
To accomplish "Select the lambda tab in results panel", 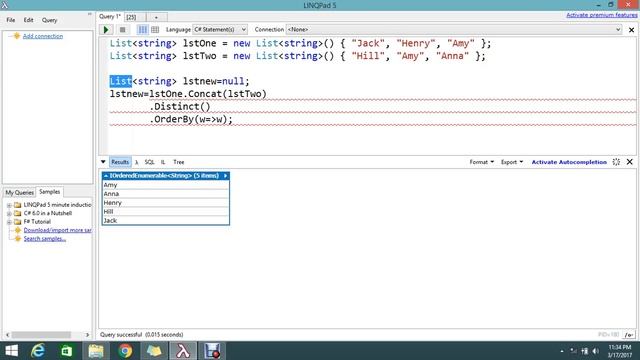I will click(137, 162).
